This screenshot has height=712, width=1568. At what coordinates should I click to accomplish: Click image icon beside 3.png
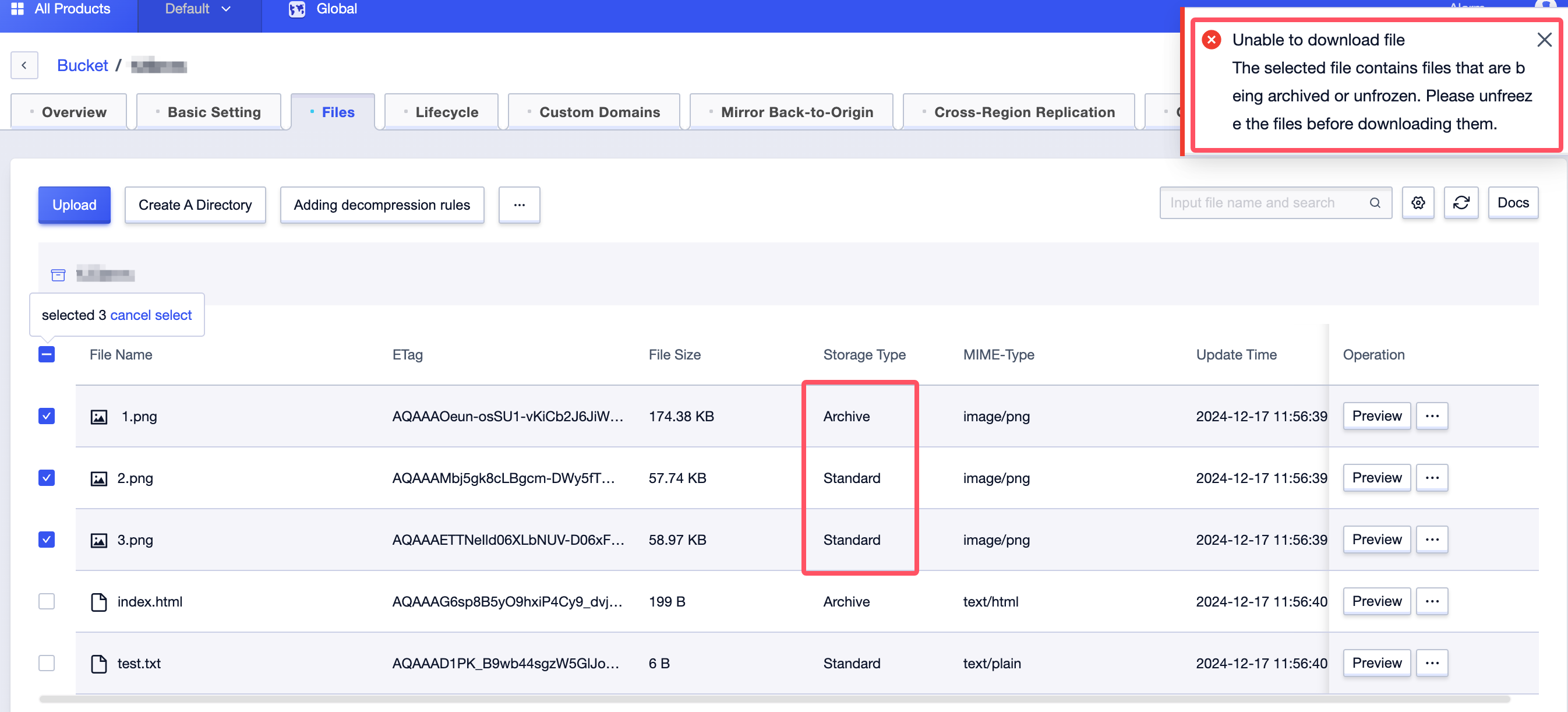[x=98, y=540]
